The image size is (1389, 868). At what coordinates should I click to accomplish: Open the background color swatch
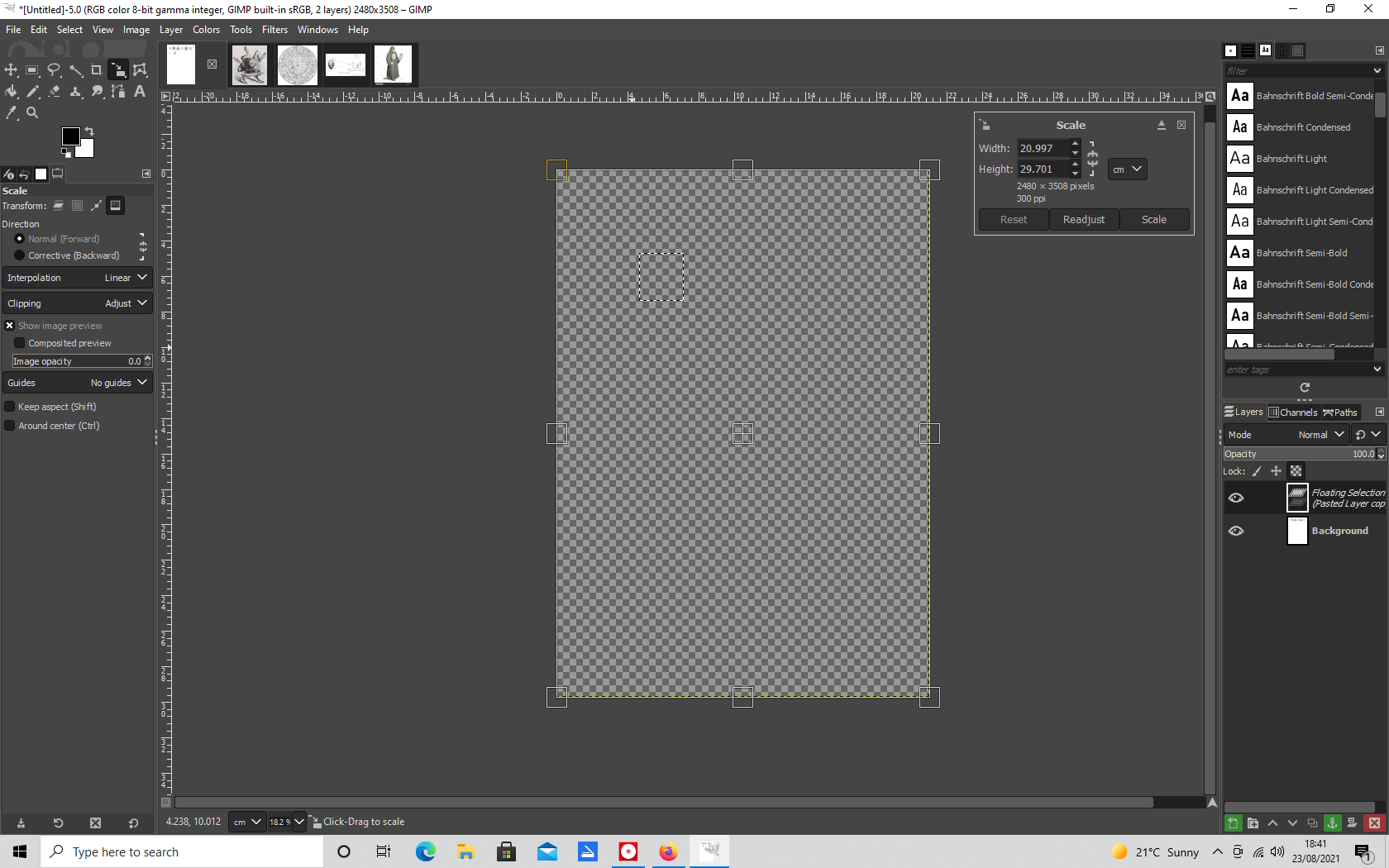tap(87, 150)
